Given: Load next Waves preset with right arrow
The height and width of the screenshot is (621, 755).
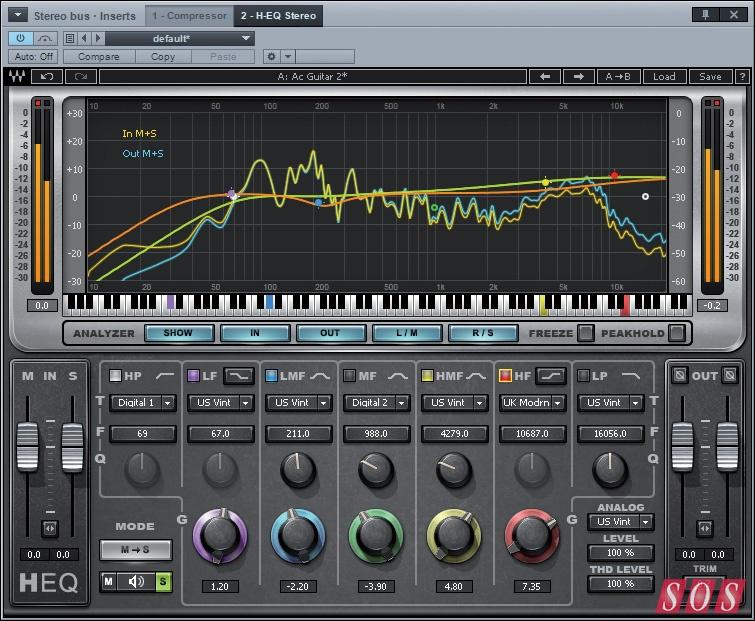Looking at the screenshot, I should click(x=578, y=77).
